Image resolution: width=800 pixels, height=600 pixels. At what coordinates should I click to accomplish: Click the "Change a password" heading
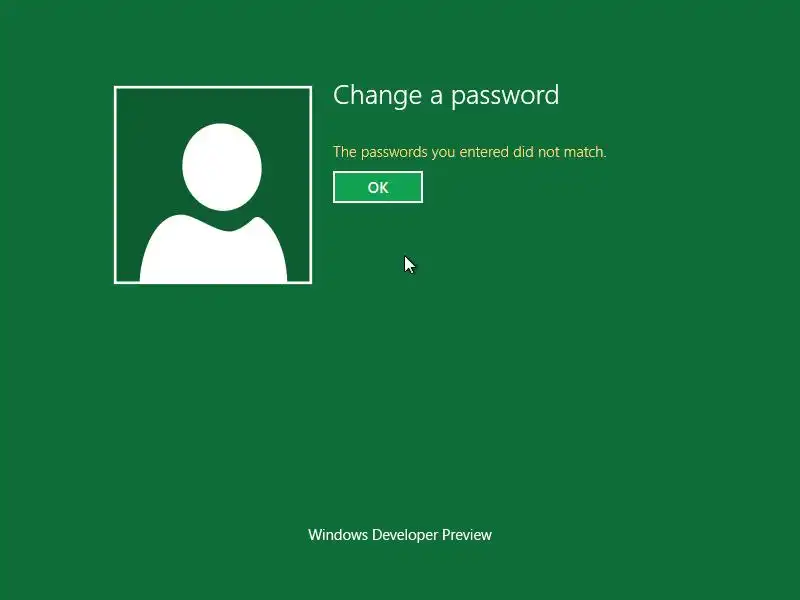446,95
